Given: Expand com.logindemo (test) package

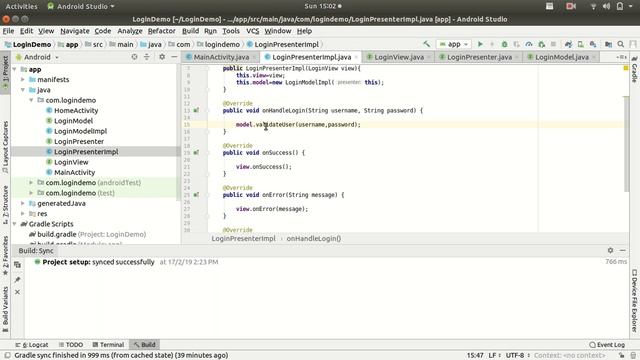Looking at the screenshot, I should pos(31,193).
